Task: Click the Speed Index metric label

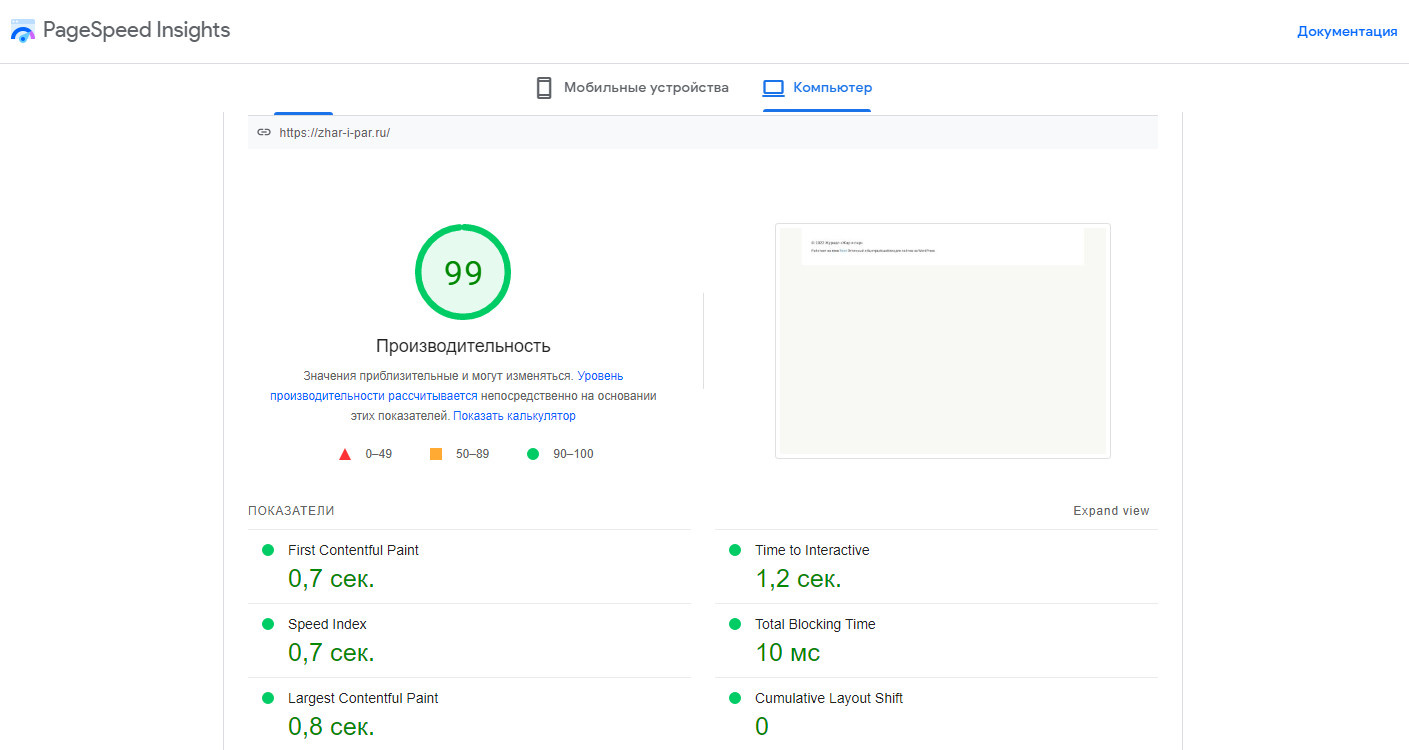Action: coord(327,624)
